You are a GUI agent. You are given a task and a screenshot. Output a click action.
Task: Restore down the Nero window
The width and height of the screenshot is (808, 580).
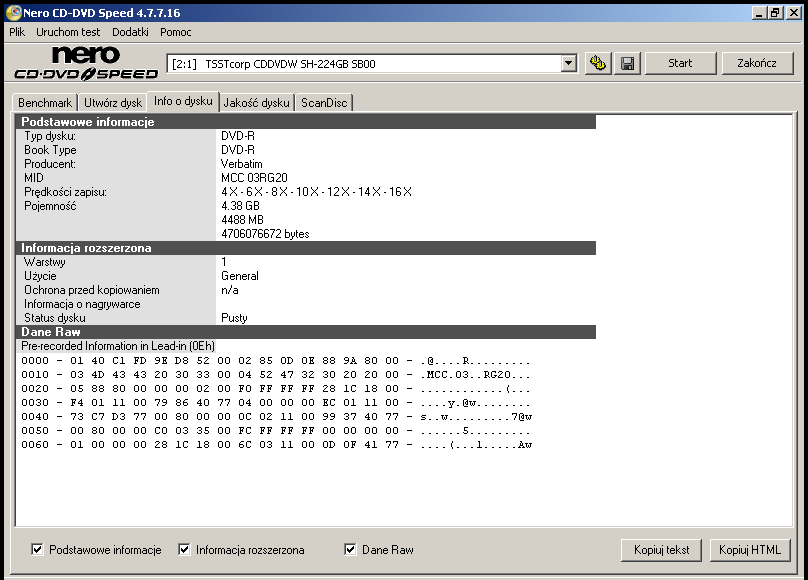(775, 13)
